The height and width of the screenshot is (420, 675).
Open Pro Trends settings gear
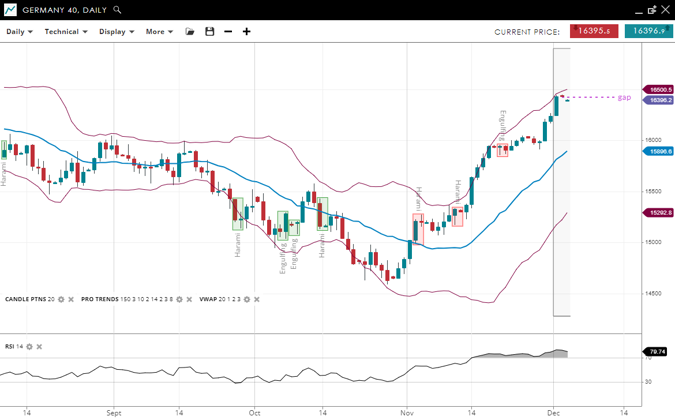tap(181, 299)
